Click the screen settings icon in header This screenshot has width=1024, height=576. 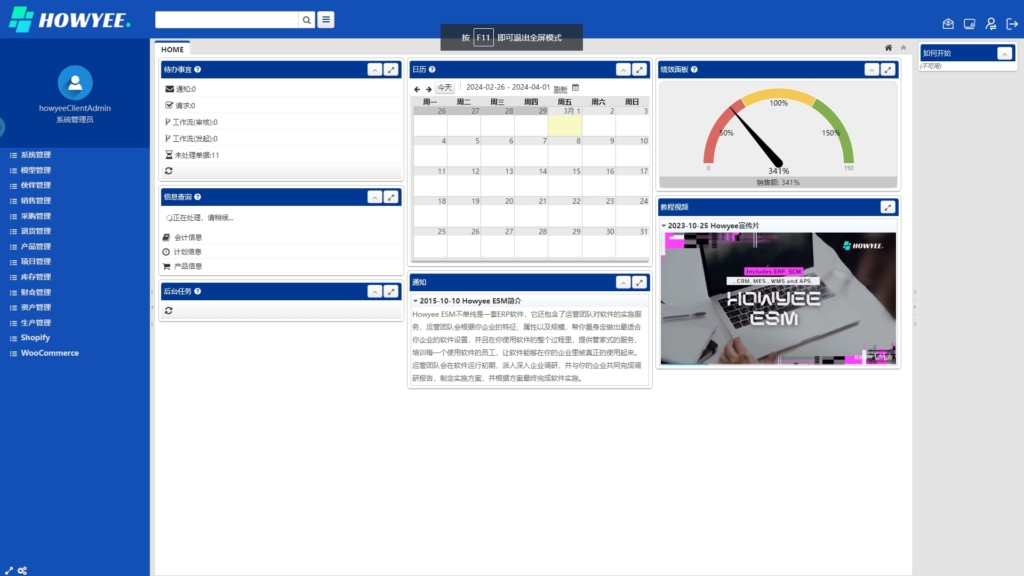(969, 24)
